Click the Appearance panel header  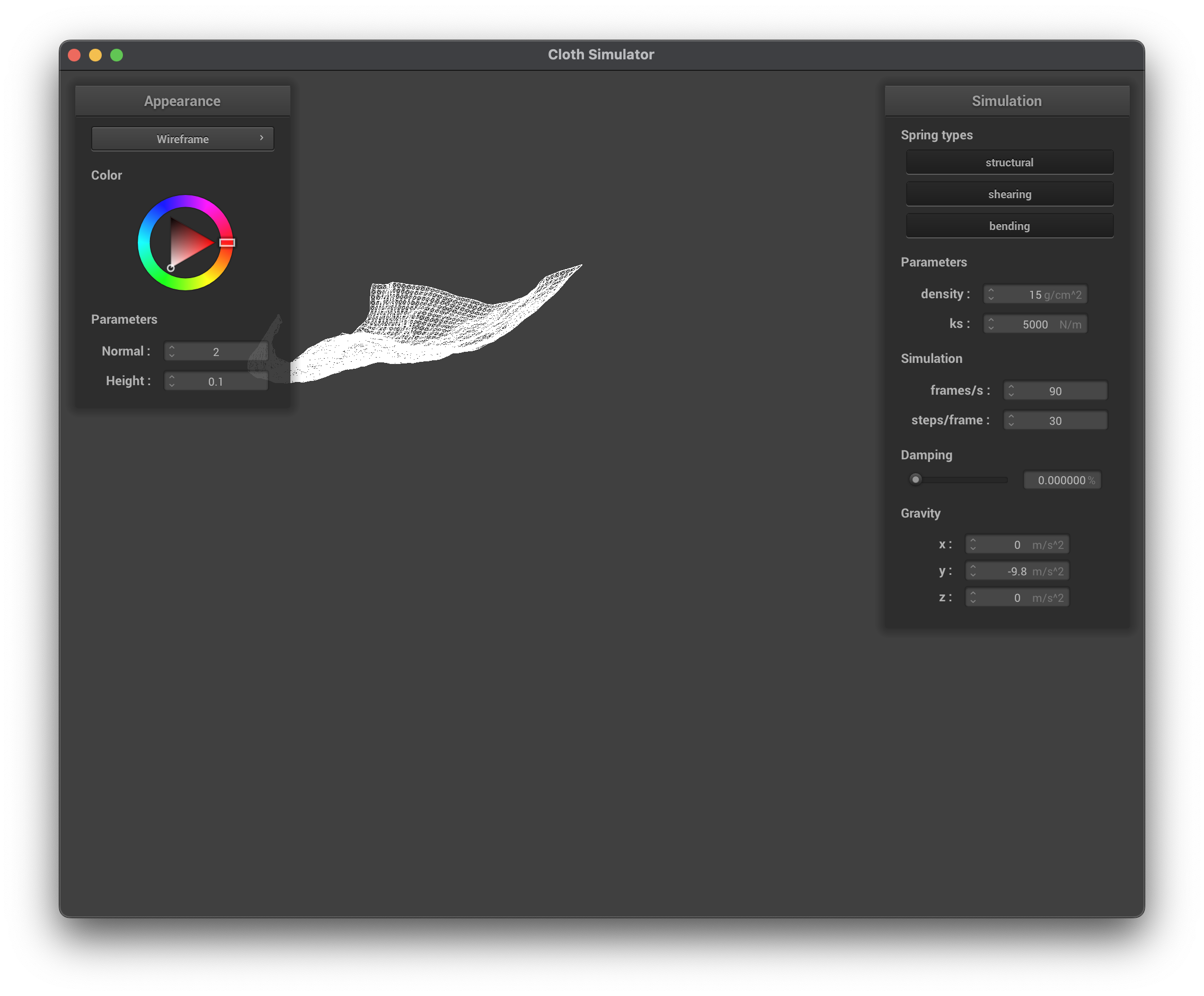(182, 101)
